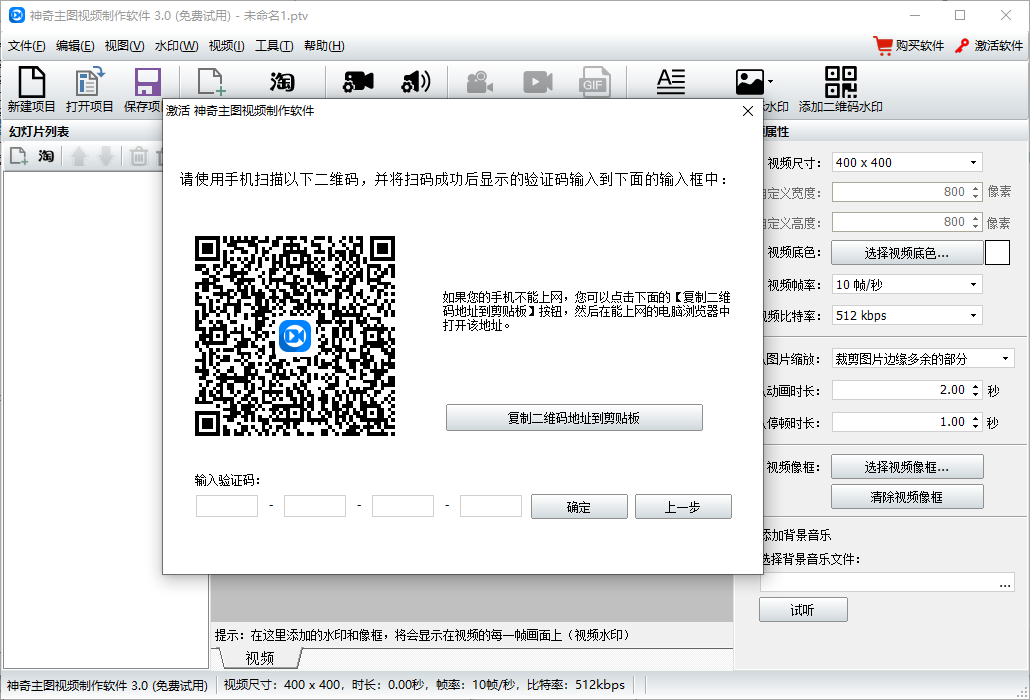Click the ... browse button for background music
Viewport: 1030px width, 700px height.
1005,582
